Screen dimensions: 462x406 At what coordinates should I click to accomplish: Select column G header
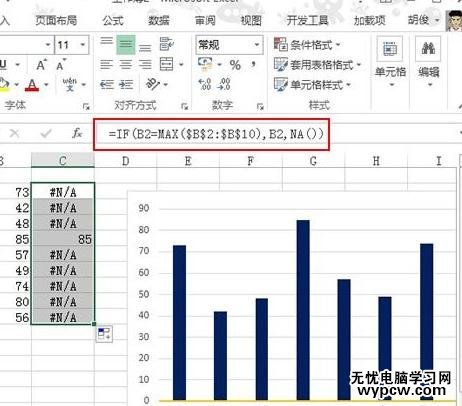(x=313, y=161)
